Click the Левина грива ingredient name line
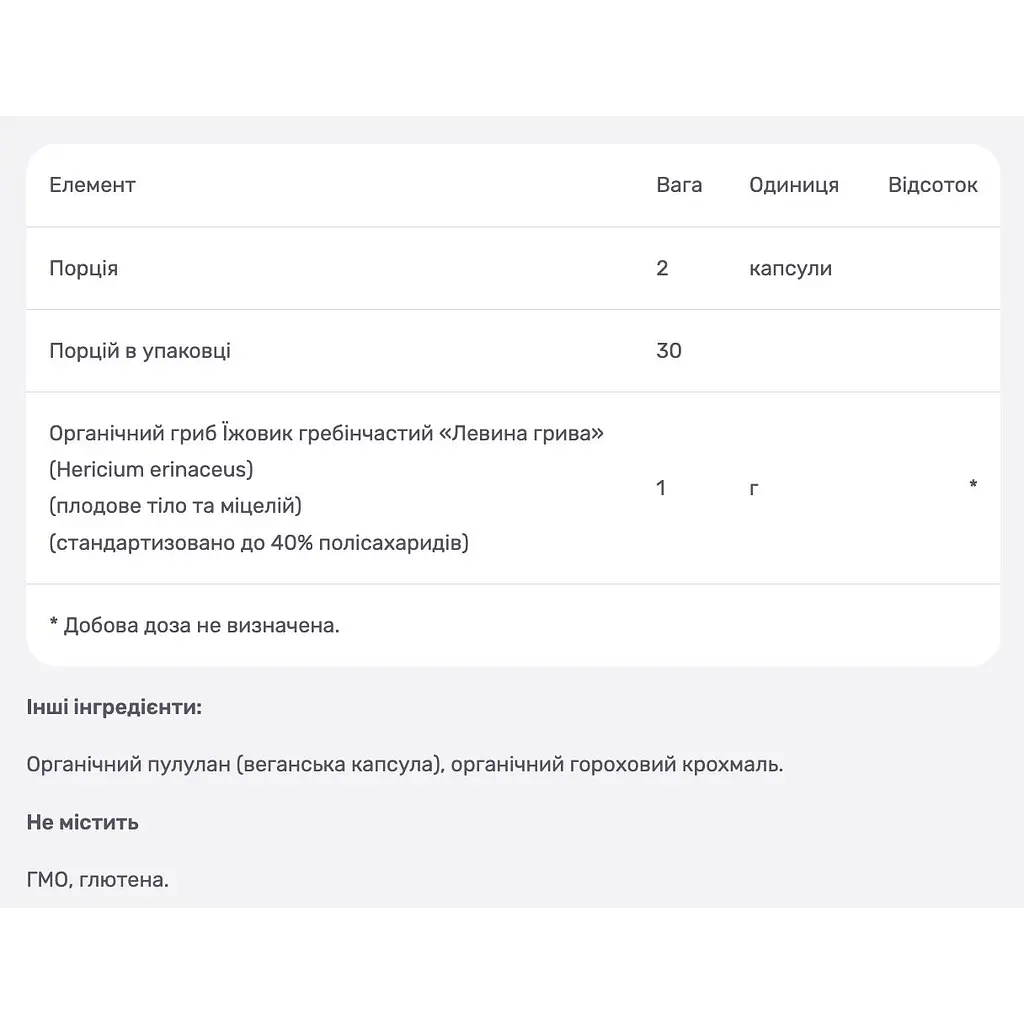Screen dimensions: 1024x1024 [x=327, y=434]
